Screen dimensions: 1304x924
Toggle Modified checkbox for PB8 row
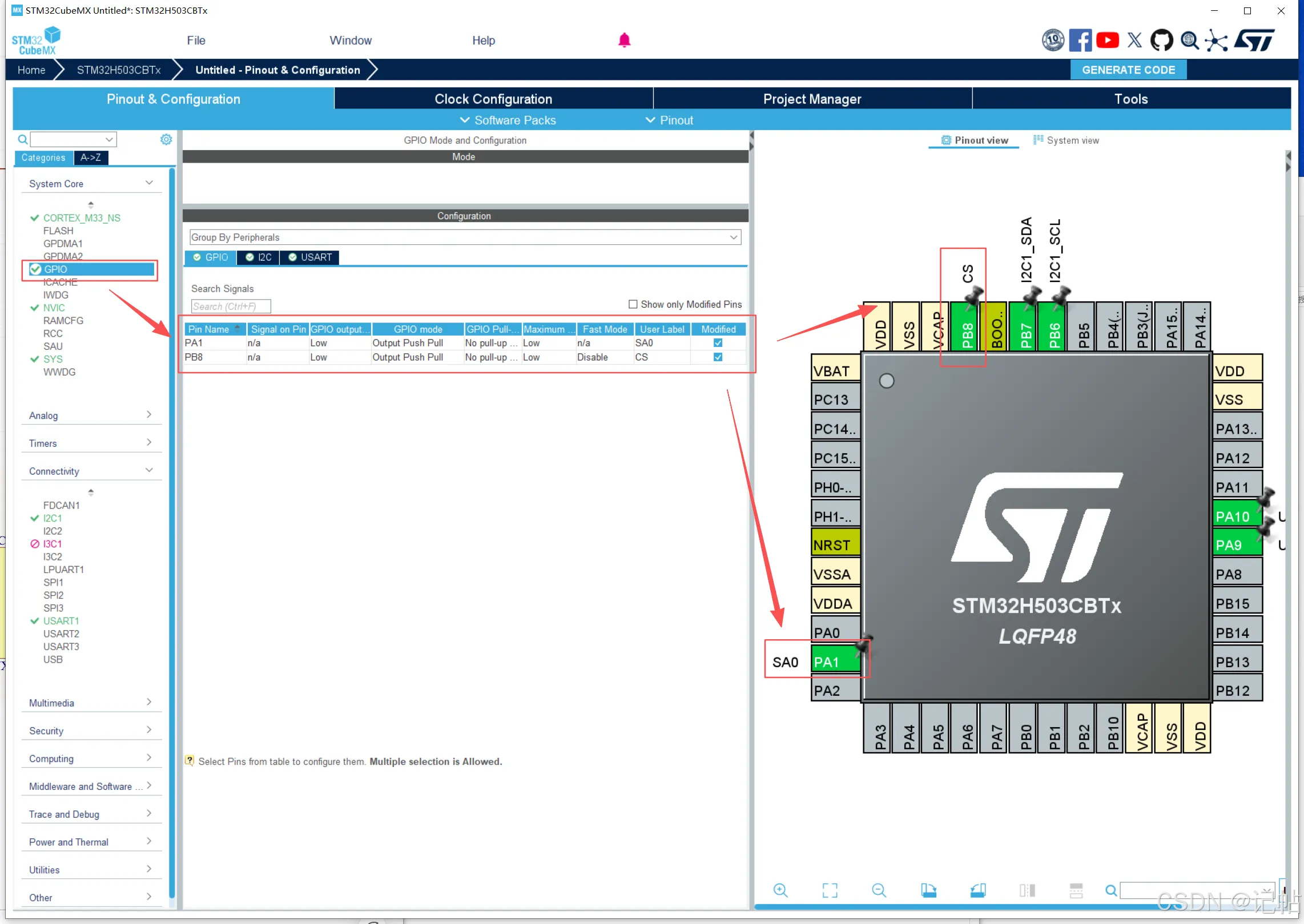pos(718,357)
